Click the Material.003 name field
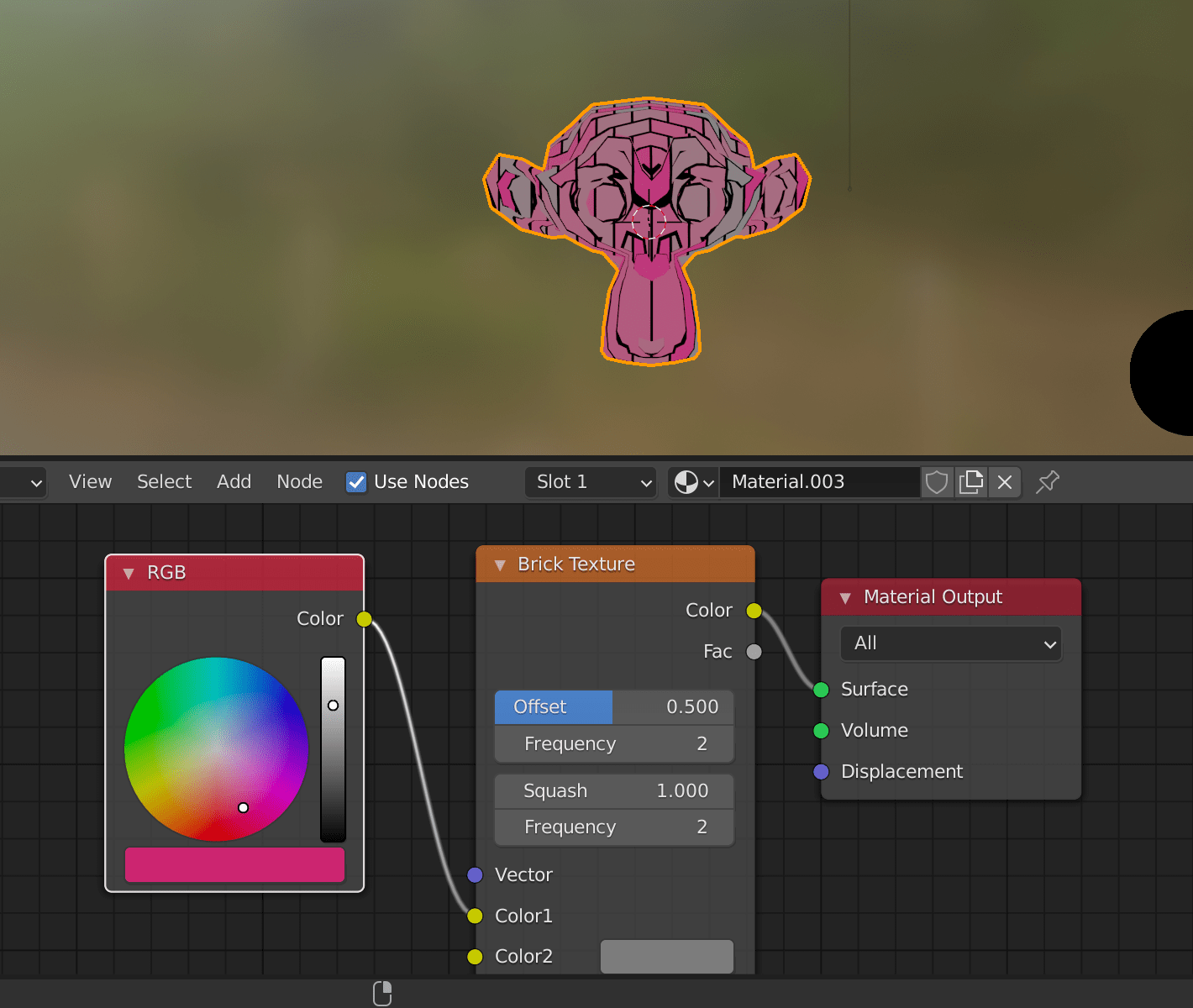 tap(819, 482)
